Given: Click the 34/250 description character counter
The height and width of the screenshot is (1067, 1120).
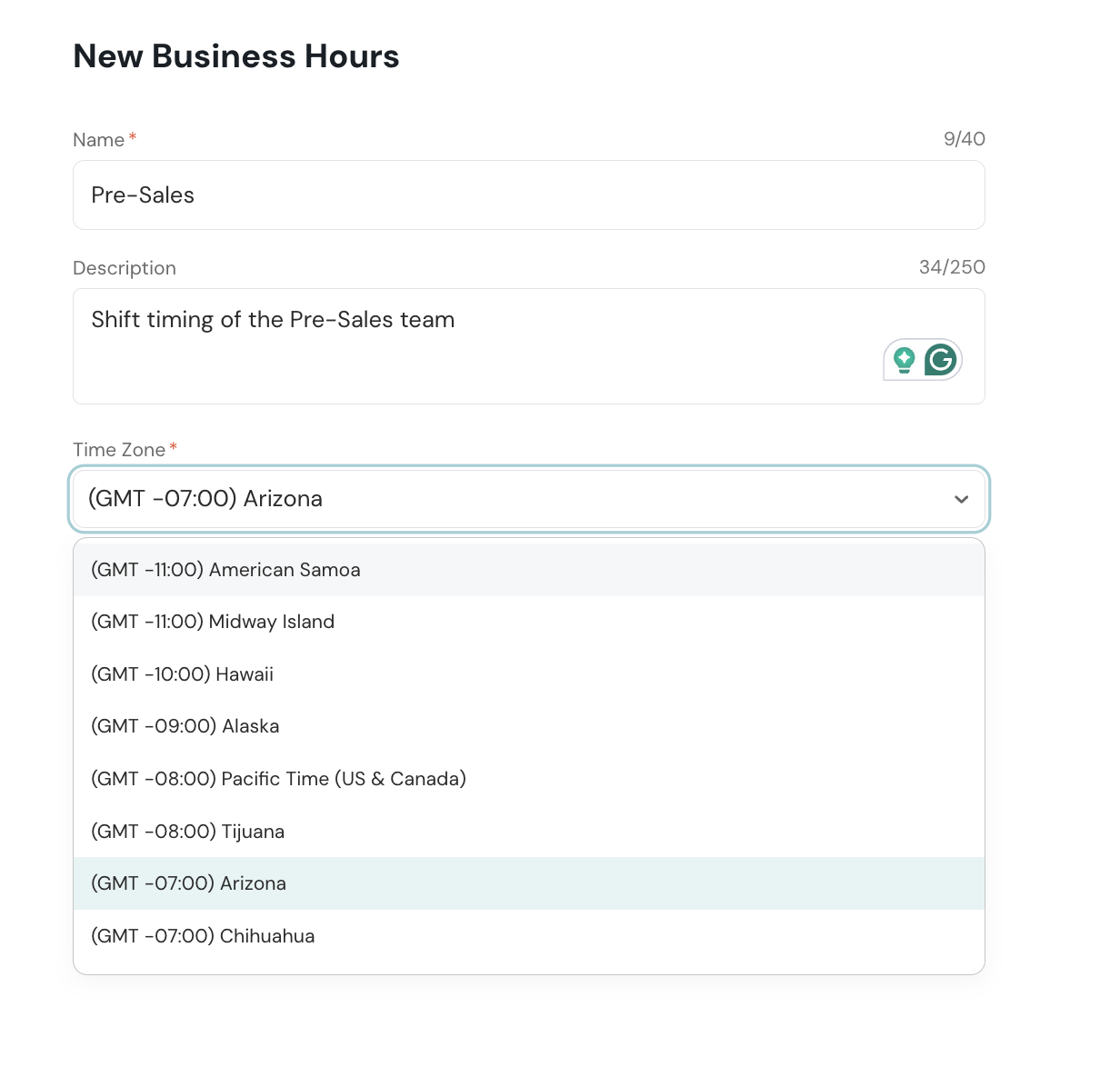Looking at the screenshot, I should coord(952,267).
